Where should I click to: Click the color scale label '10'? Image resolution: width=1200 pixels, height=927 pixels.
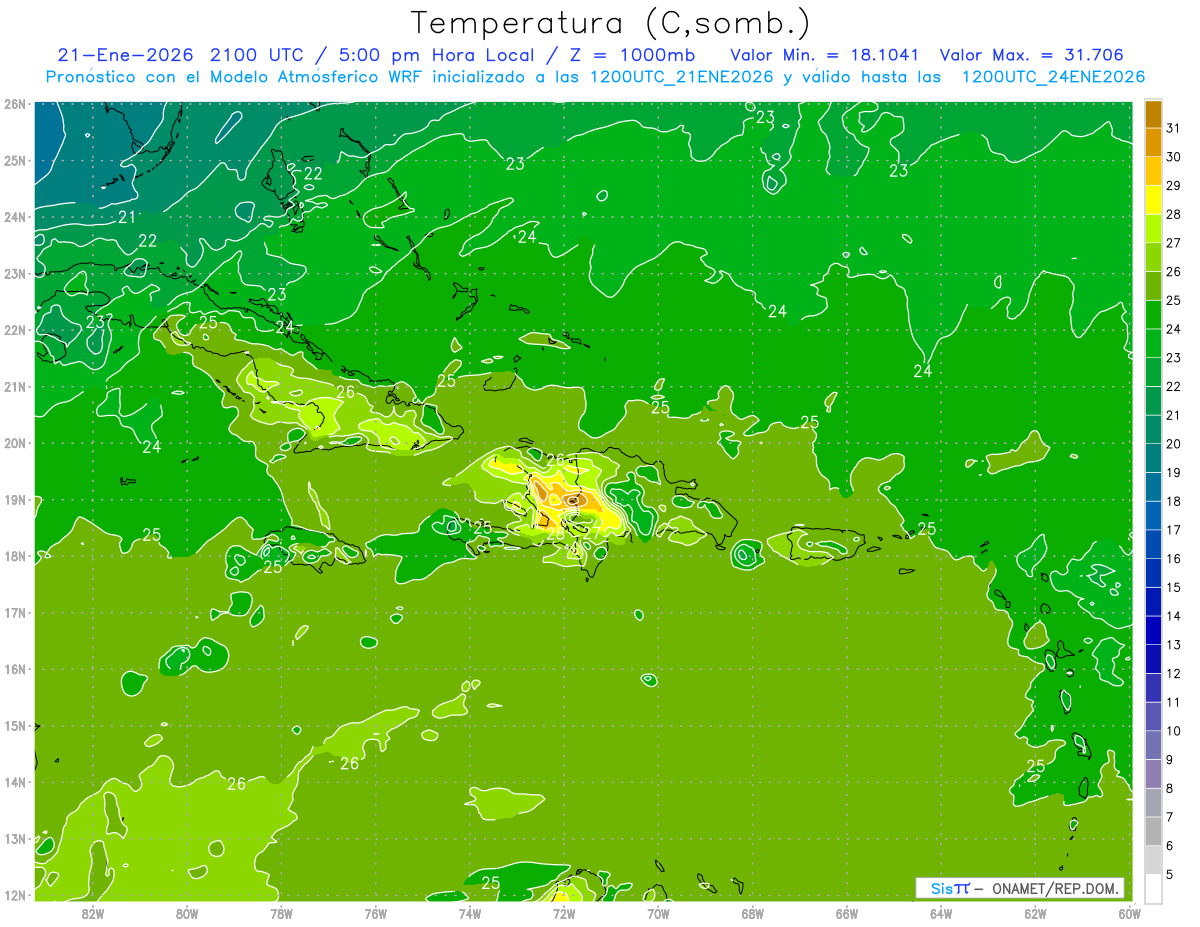pyautogui.click(x=1174, y=731)
